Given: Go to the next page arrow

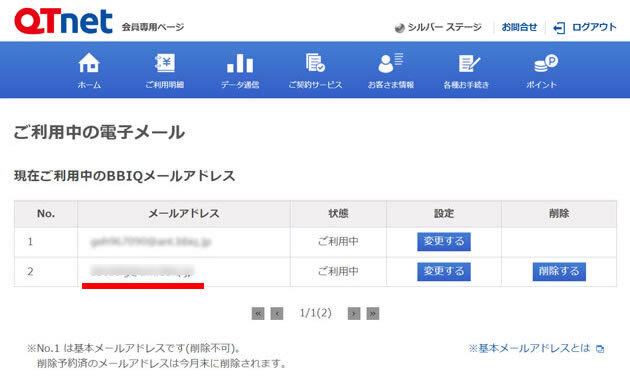Looking at the screenshot, I should coord(354,313).
